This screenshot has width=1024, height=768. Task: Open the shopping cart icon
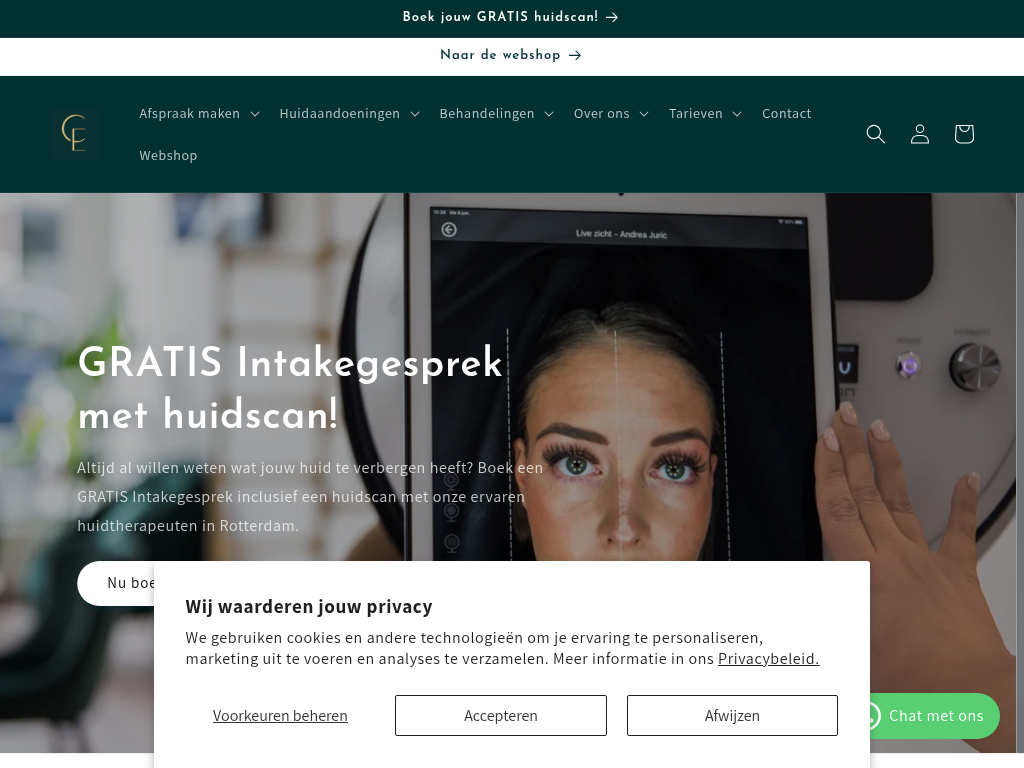tap(964, 134)
